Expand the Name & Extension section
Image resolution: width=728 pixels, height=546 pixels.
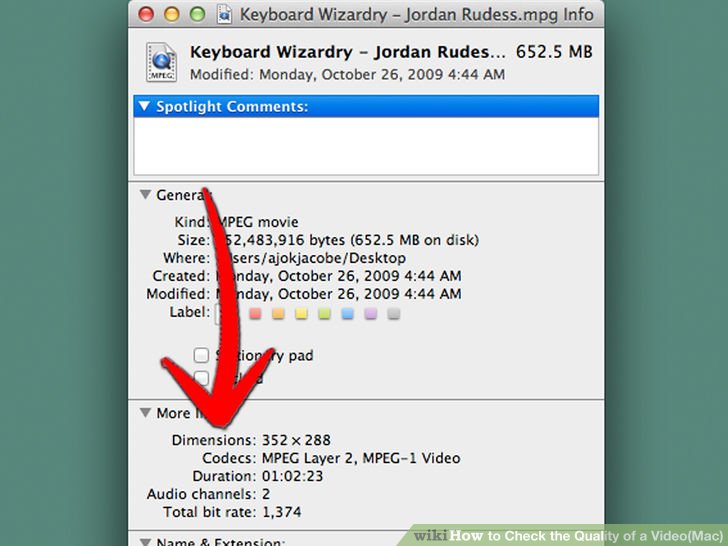pos(145,541)
